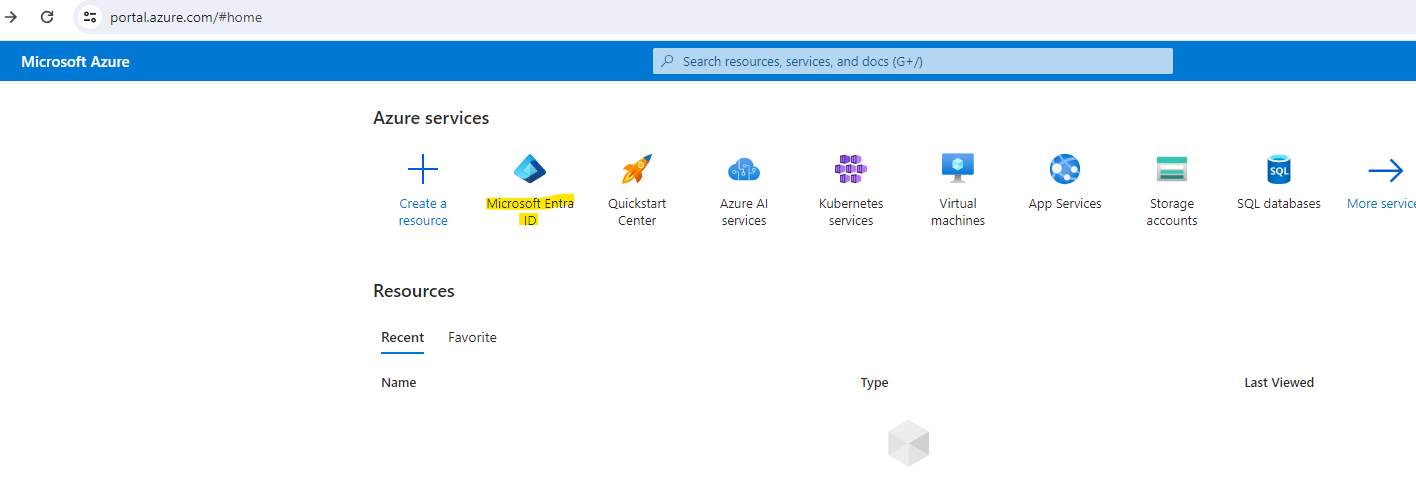Click the Resources section heading
This screenshot has width=1416, height=478.
coord(414,291)
